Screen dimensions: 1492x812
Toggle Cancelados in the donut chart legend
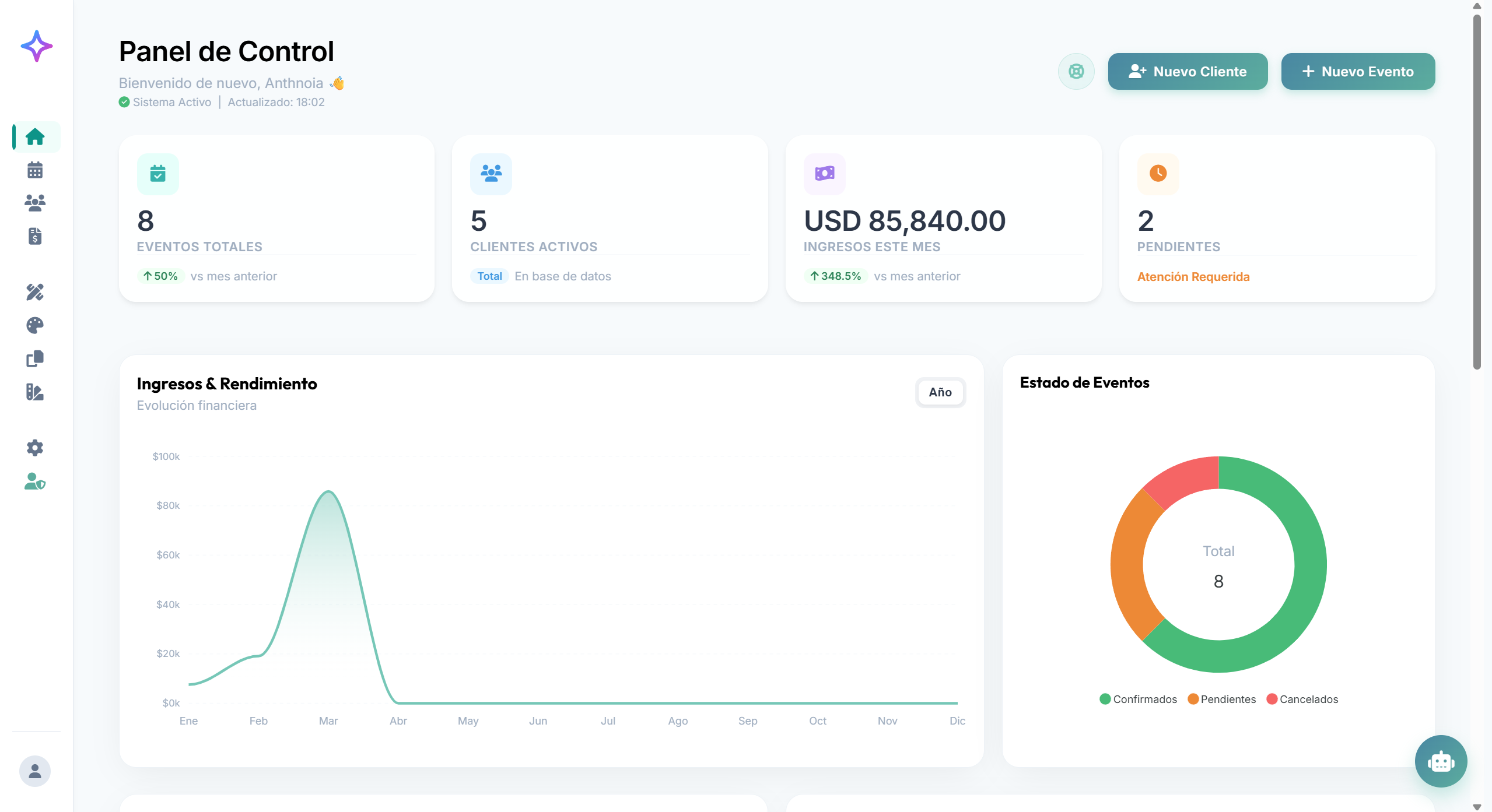(1302, 699)
